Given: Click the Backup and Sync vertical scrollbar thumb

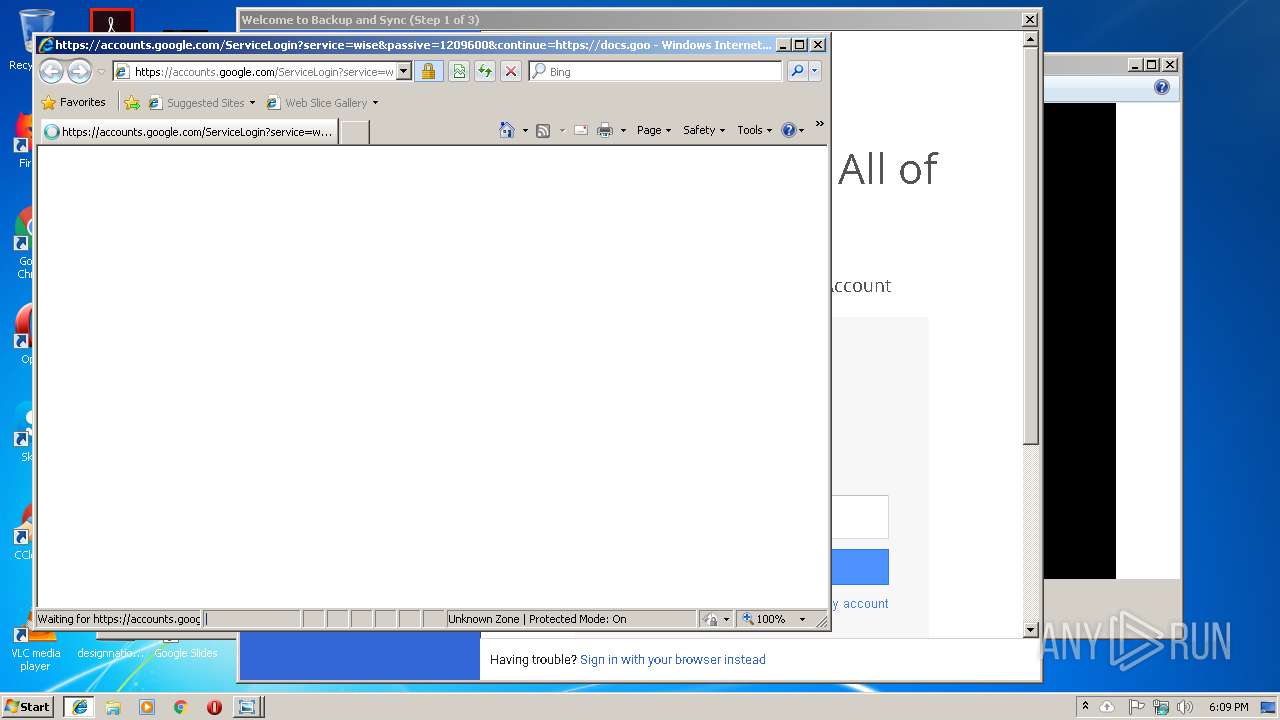Looking at the screenshot, I should pyautogui.click(x=1031, y=247).
